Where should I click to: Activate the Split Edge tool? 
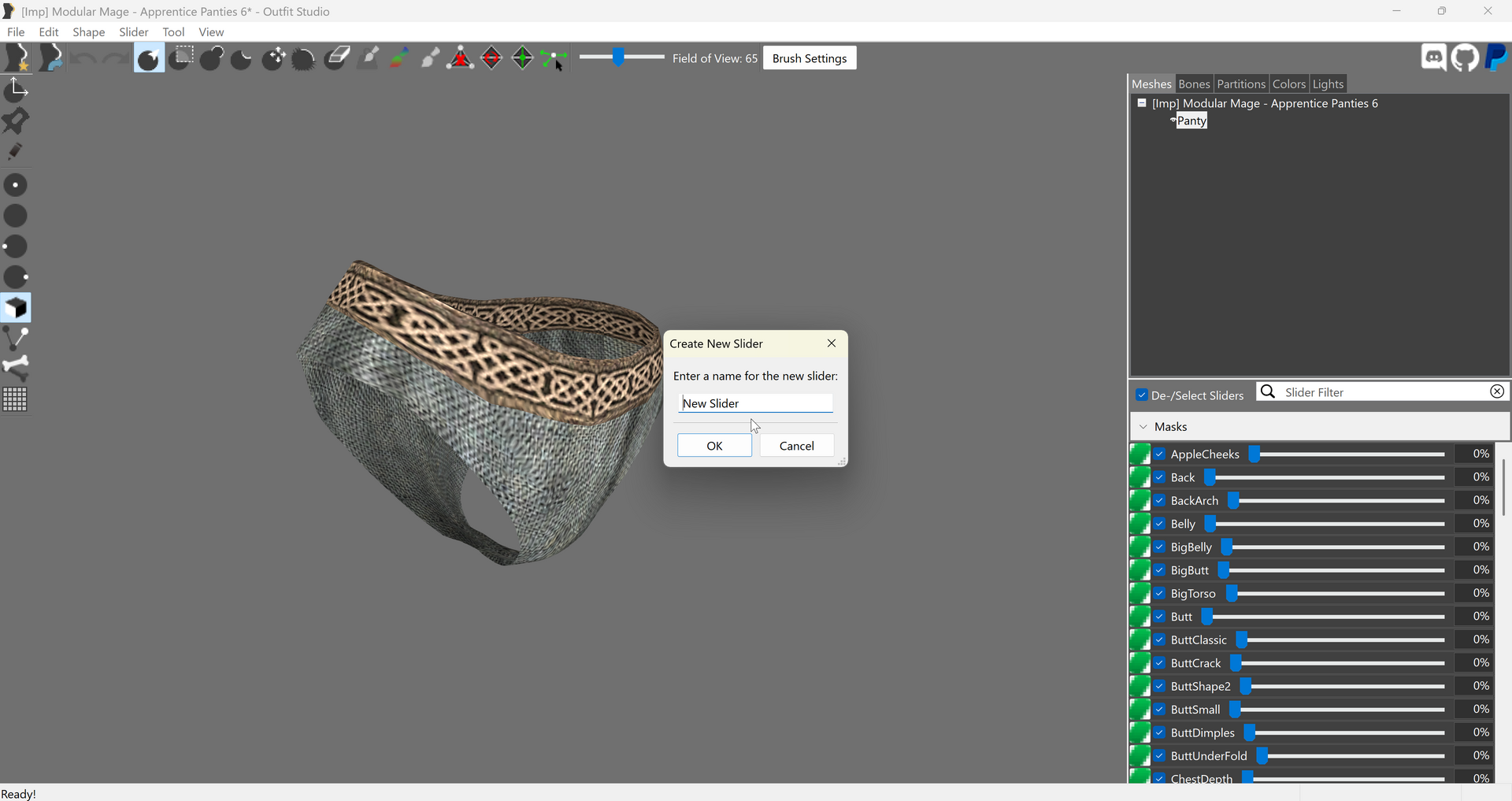pos(523,58)
